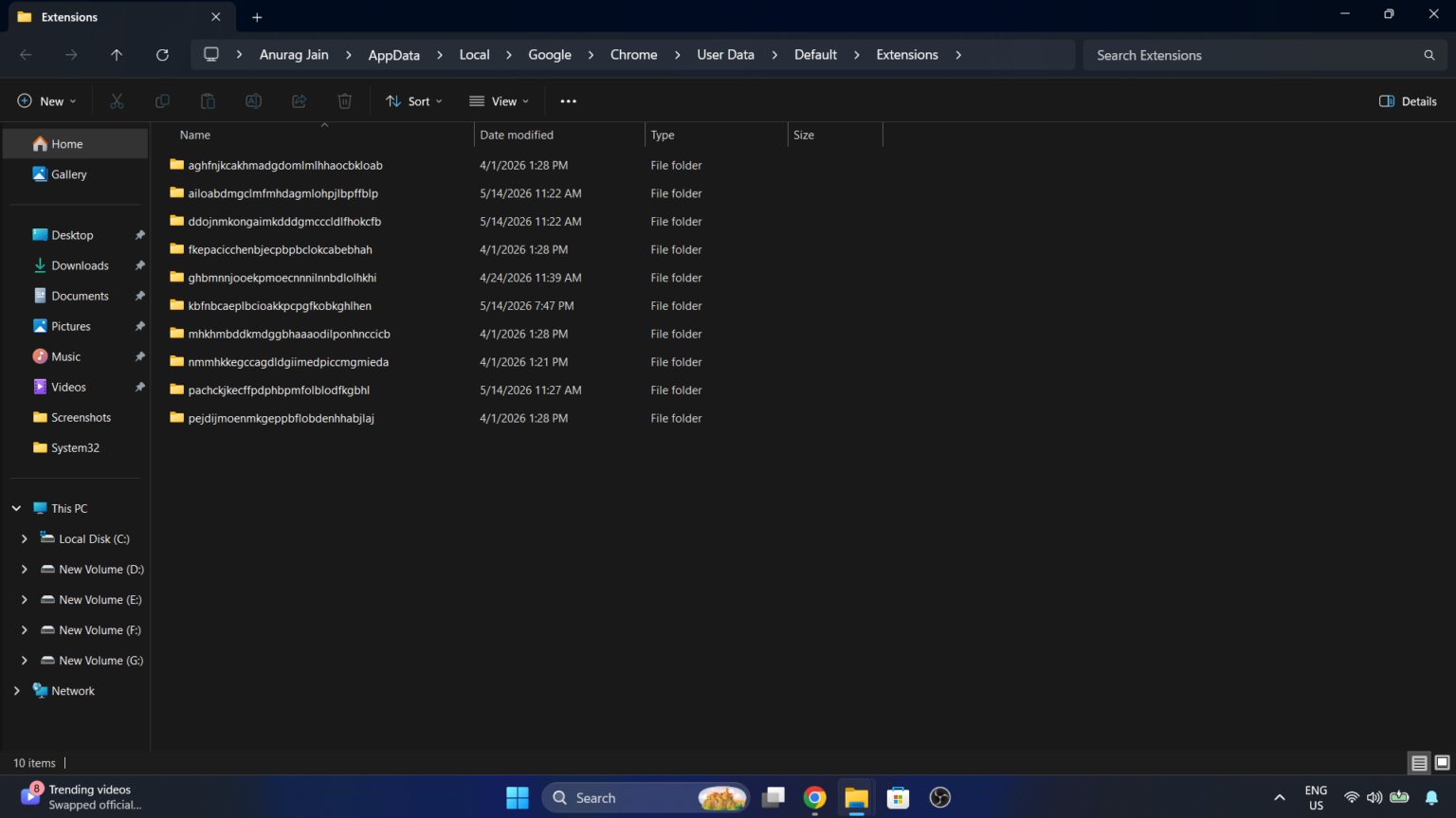1456x818 pixels.
Task: Expand New Volume (D:) in tree
Action: (x=24, y=569)
